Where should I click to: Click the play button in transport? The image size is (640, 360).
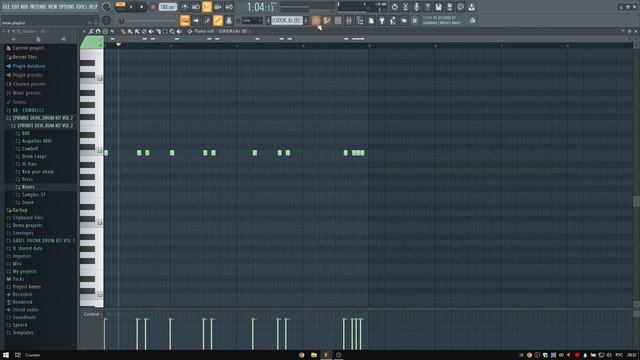click(131, 7)
